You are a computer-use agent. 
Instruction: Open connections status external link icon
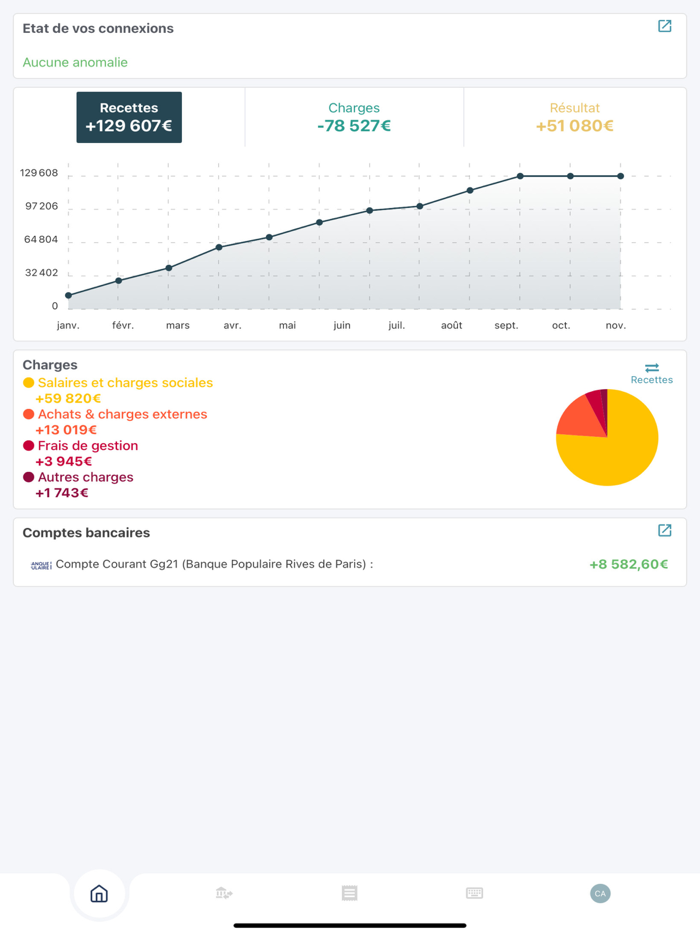[x=664, y=26]
